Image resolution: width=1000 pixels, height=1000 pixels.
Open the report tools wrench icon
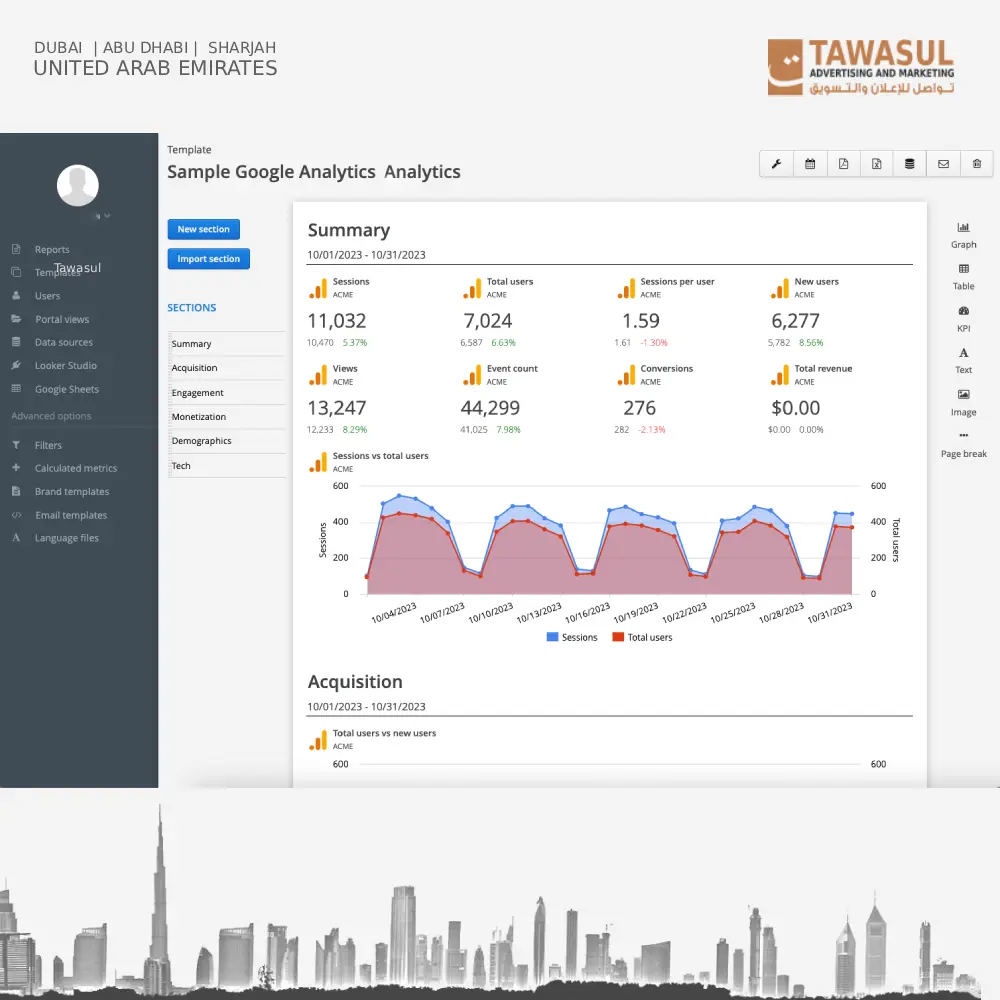[776, 163]
